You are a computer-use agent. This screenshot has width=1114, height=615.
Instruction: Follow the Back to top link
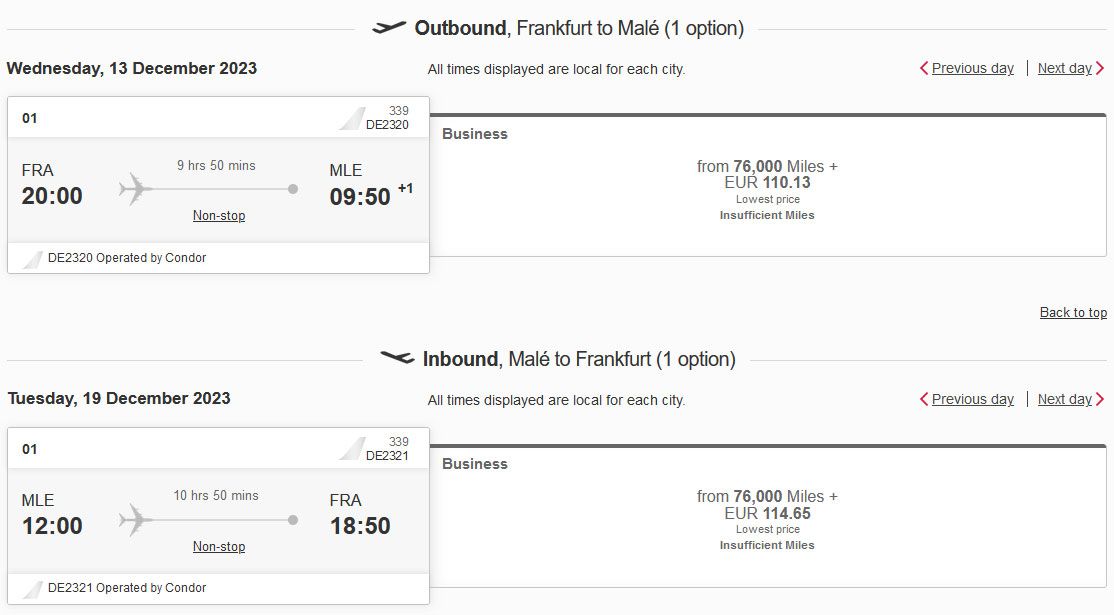[1074, 312]
